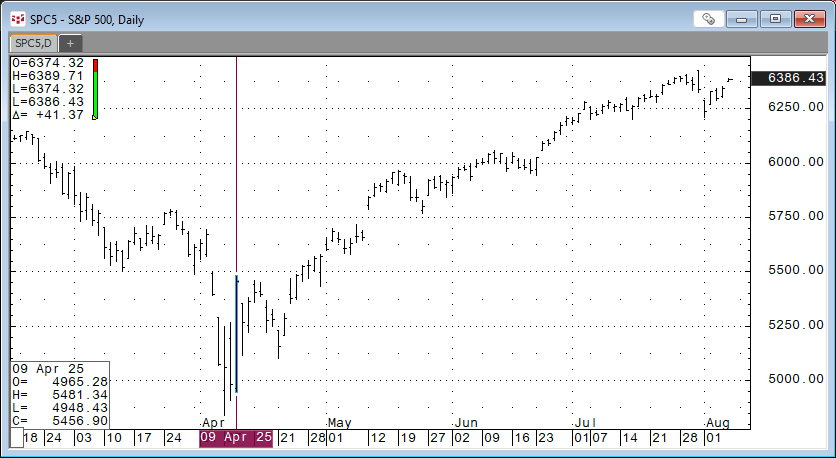Click the May month label on time axis

(x=340, y=423)
